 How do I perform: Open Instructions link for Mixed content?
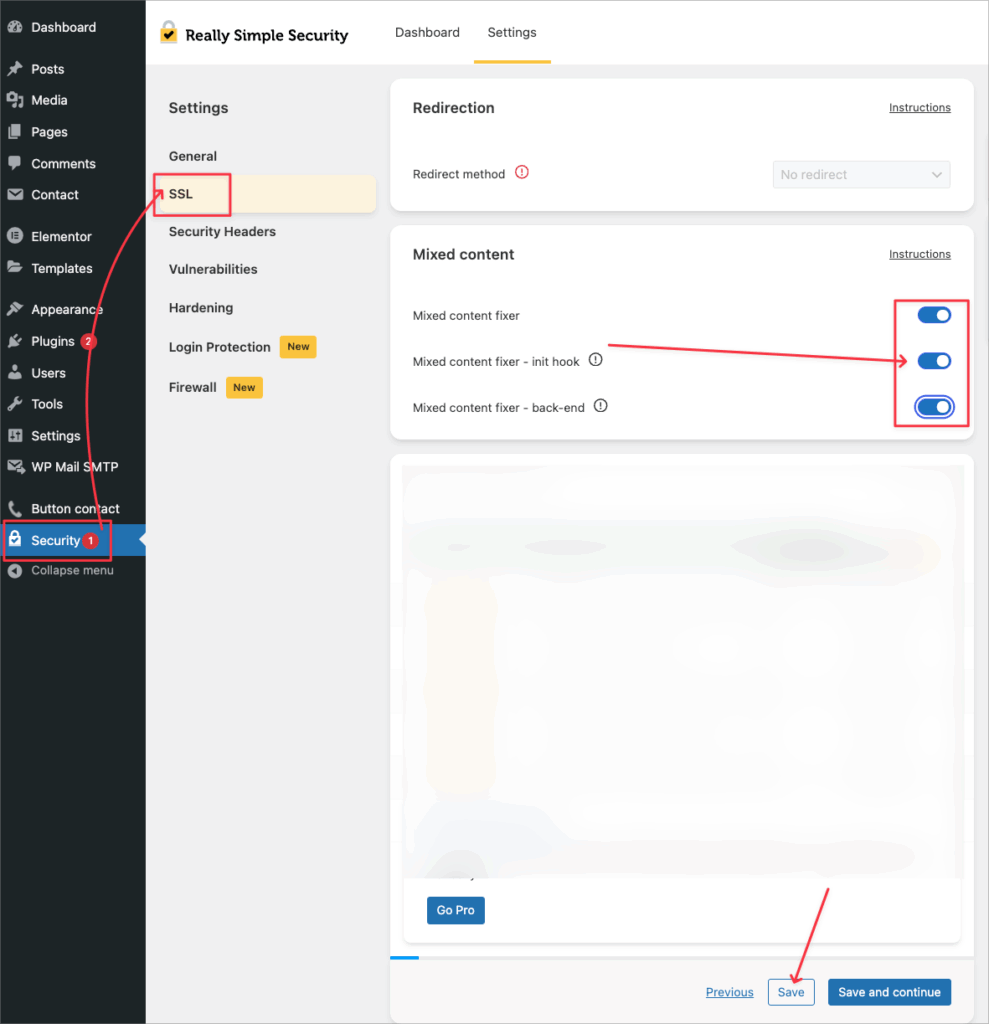[919, 254]
